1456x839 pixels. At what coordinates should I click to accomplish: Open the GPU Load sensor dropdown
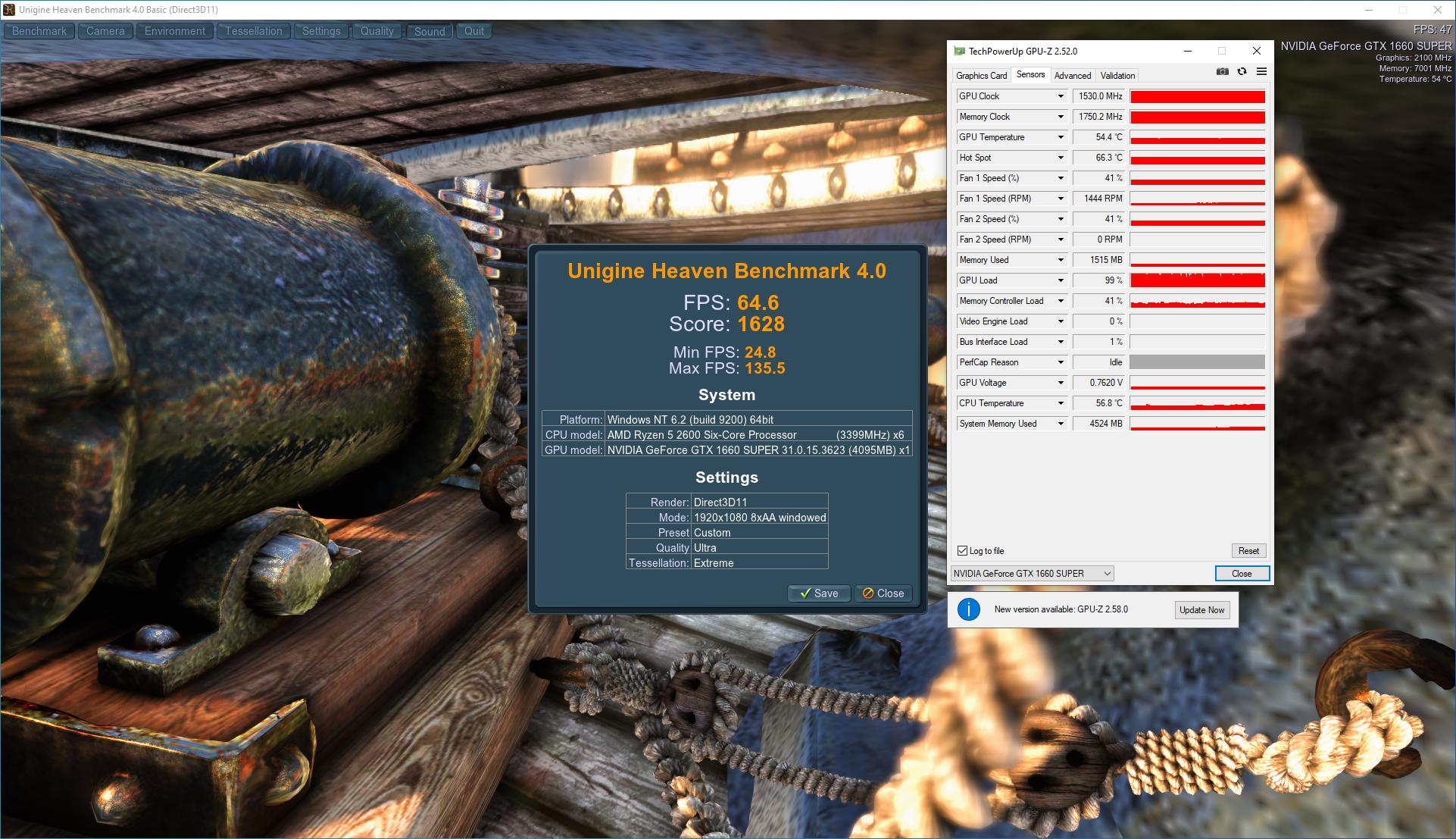click(x=1061, y=280)
